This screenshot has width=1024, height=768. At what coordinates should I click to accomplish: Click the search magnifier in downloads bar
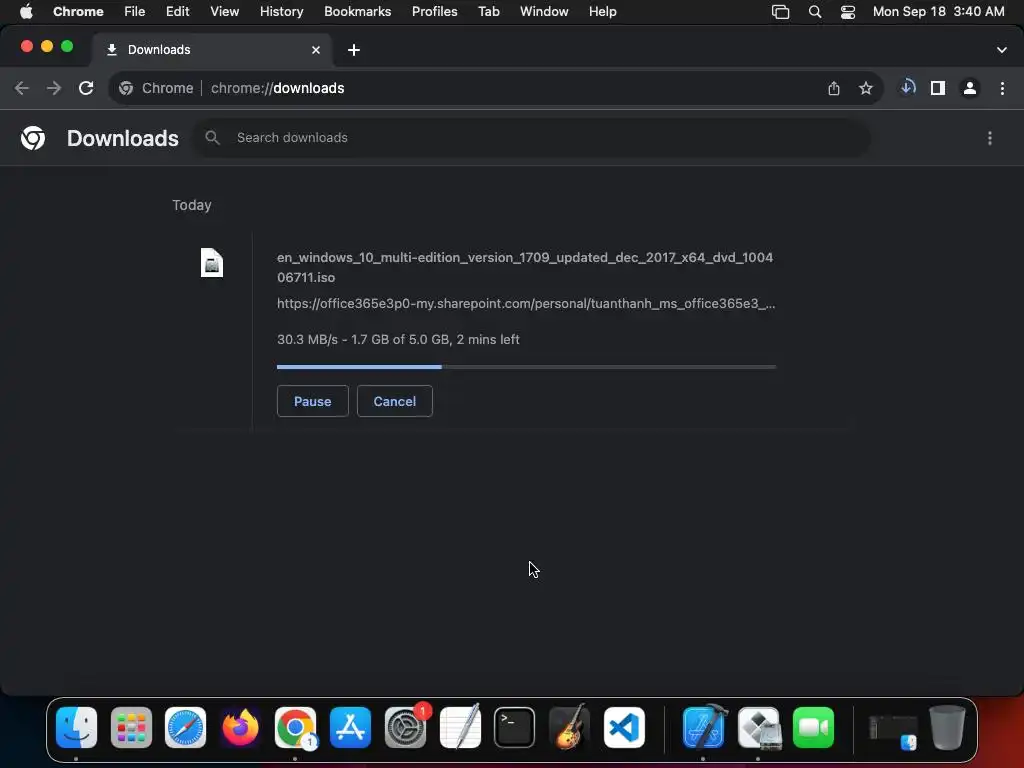212,138
